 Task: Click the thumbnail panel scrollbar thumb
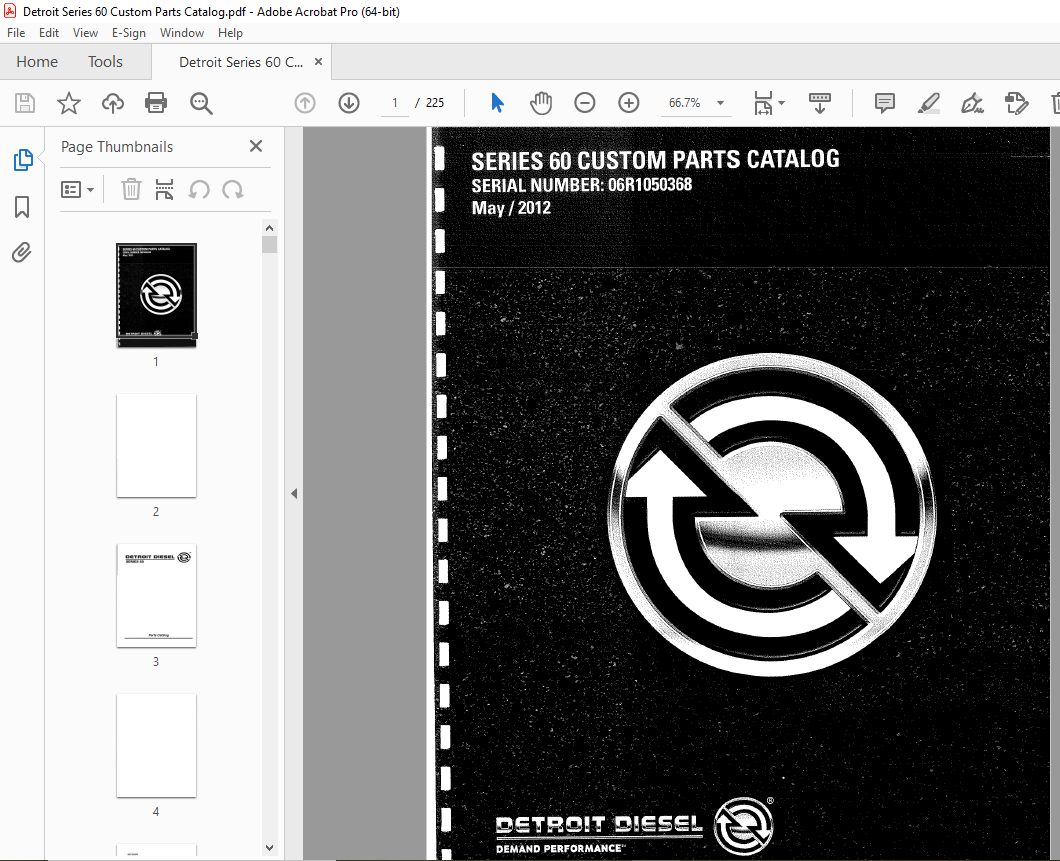269,244
